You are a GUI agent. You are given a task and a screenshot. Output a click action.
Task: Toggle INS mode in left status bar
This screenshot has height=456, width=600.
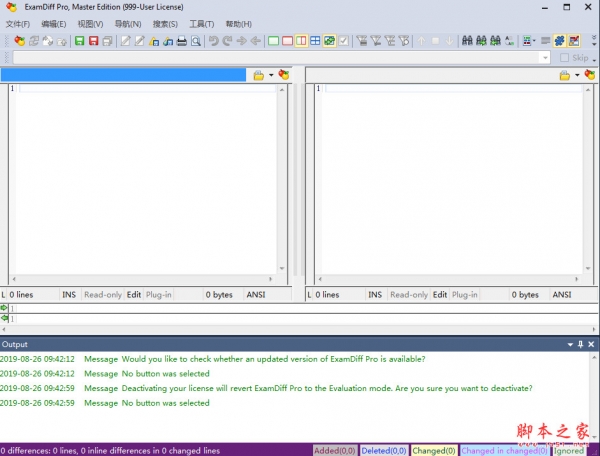pyautogui.click(x=69, y=295)
